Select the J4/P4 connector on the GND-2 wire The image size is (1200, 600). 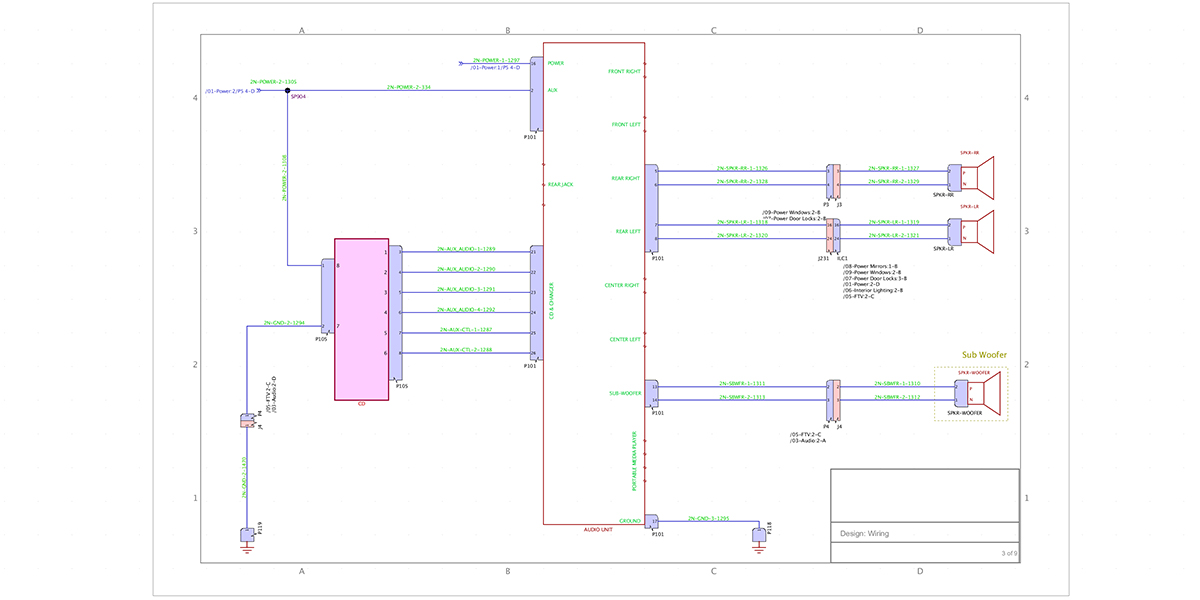247,421
